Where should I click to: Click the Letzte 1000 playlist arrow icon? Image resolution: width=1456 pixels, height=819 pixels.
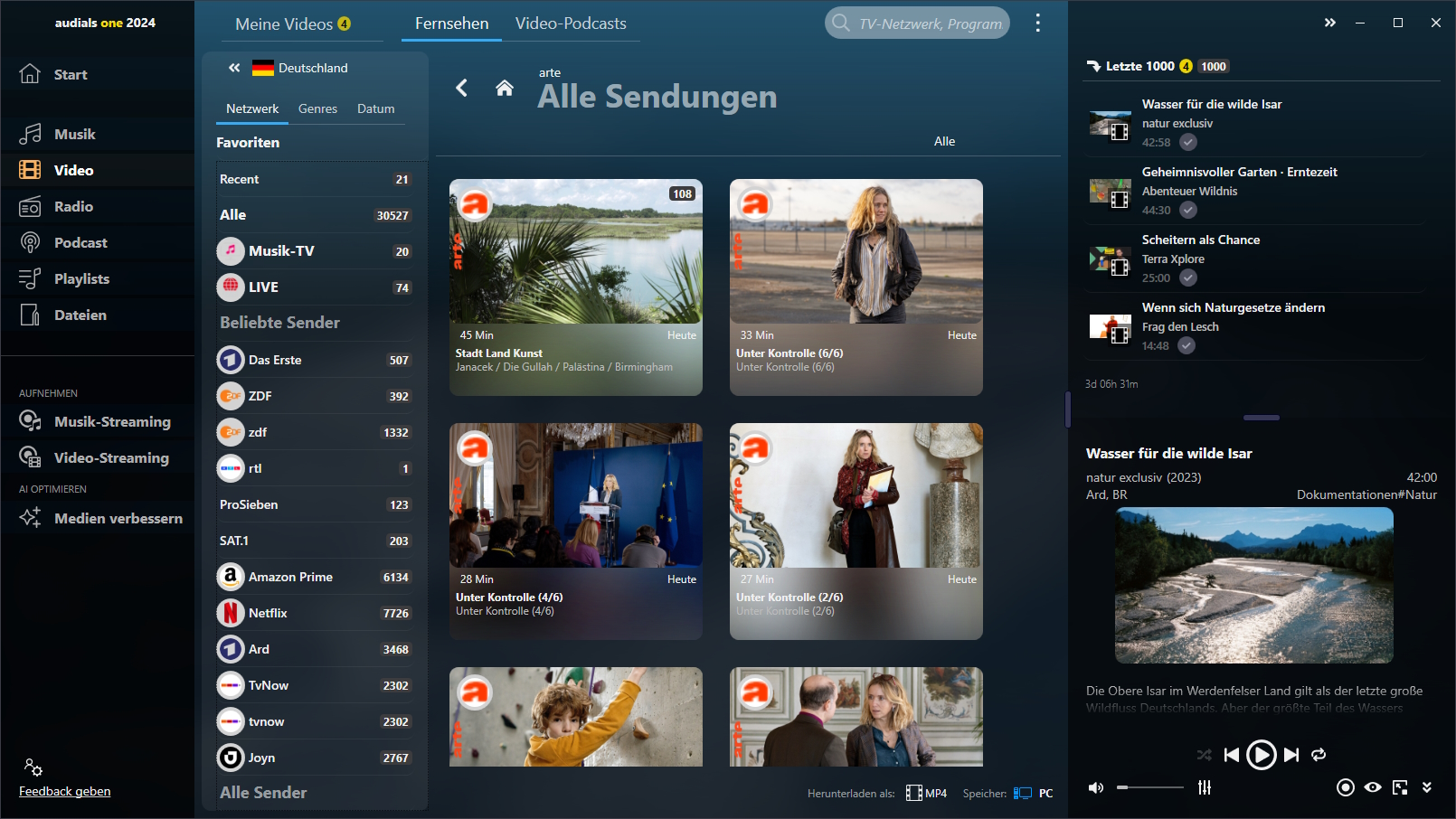(x=1093, y=66)
